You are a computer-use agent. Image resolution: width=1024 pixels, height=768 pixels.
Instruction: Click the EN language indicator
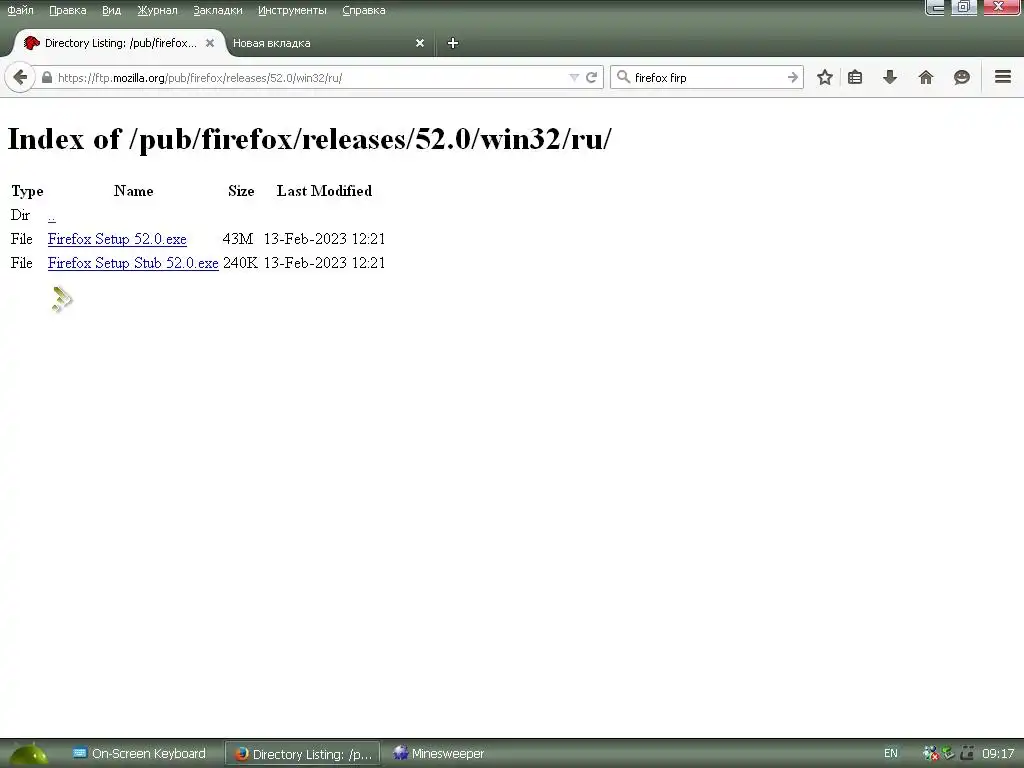[891, 754]
